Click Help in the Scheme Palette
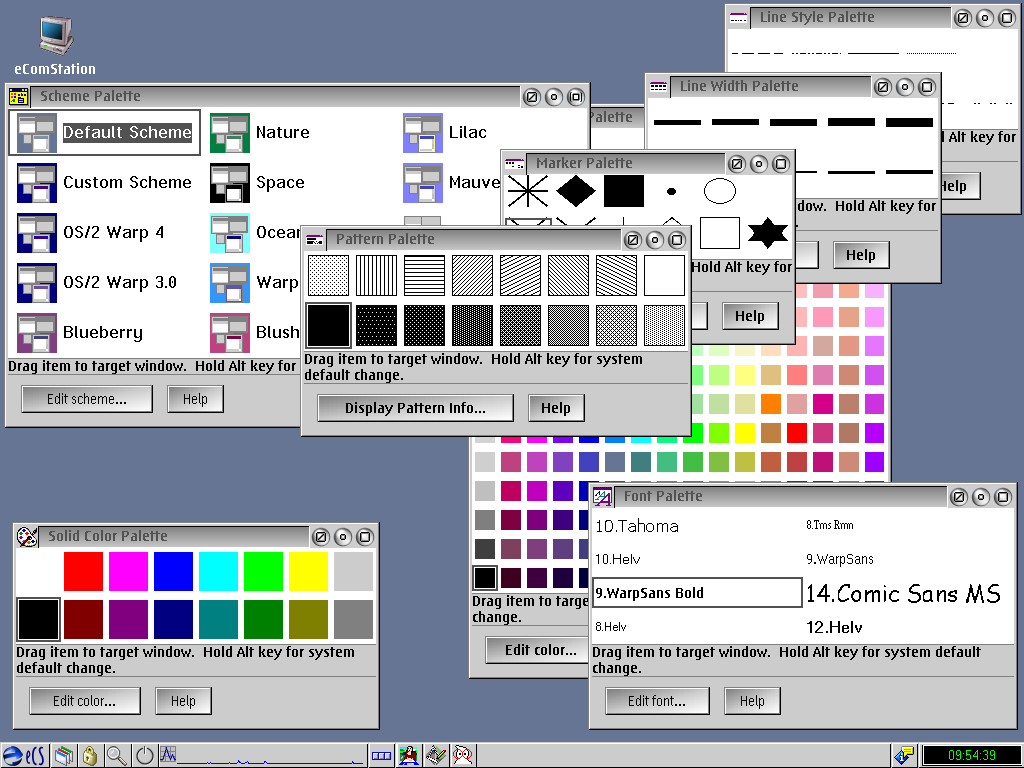1024x768 pixels. 195,399
